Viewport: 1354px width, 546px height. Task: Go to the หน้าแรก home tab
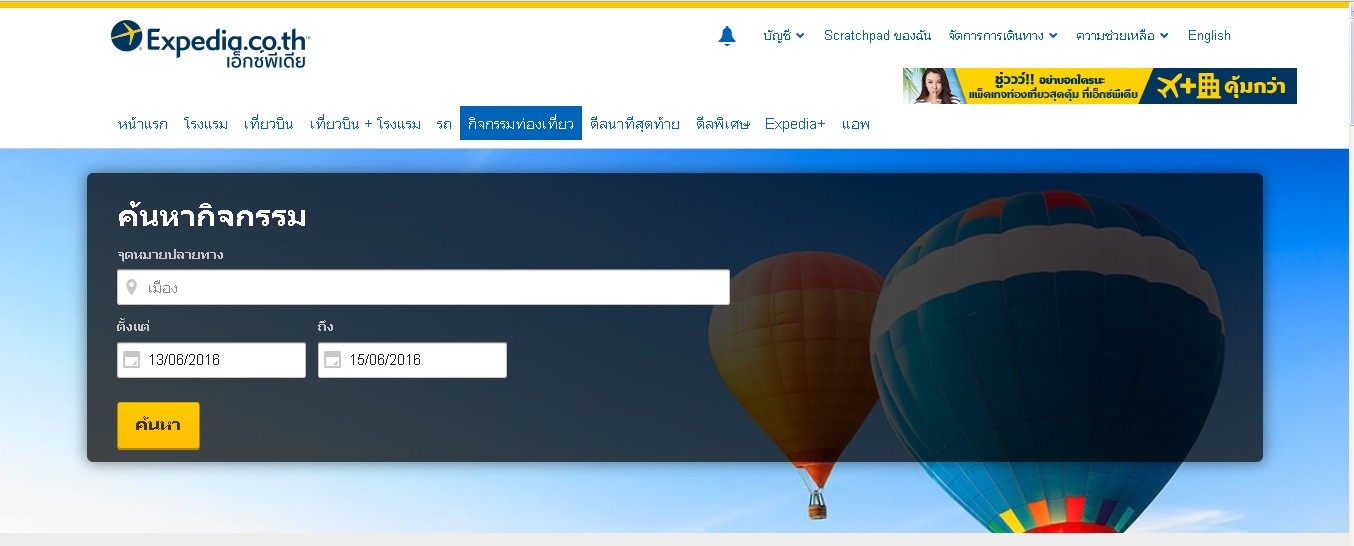click(142, 124)
